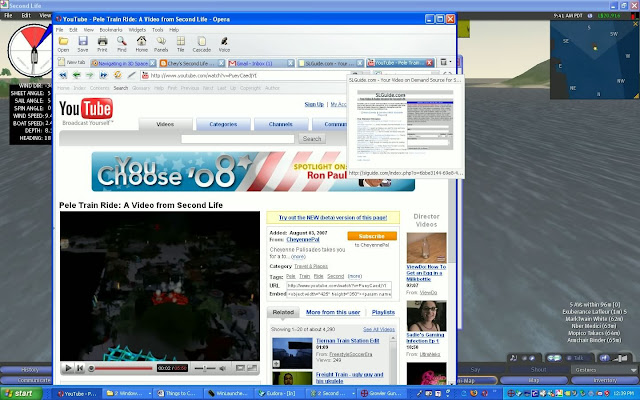This screenshot has height=400, width=640.
Task: Click the Reload page icon
Action: 118,75
